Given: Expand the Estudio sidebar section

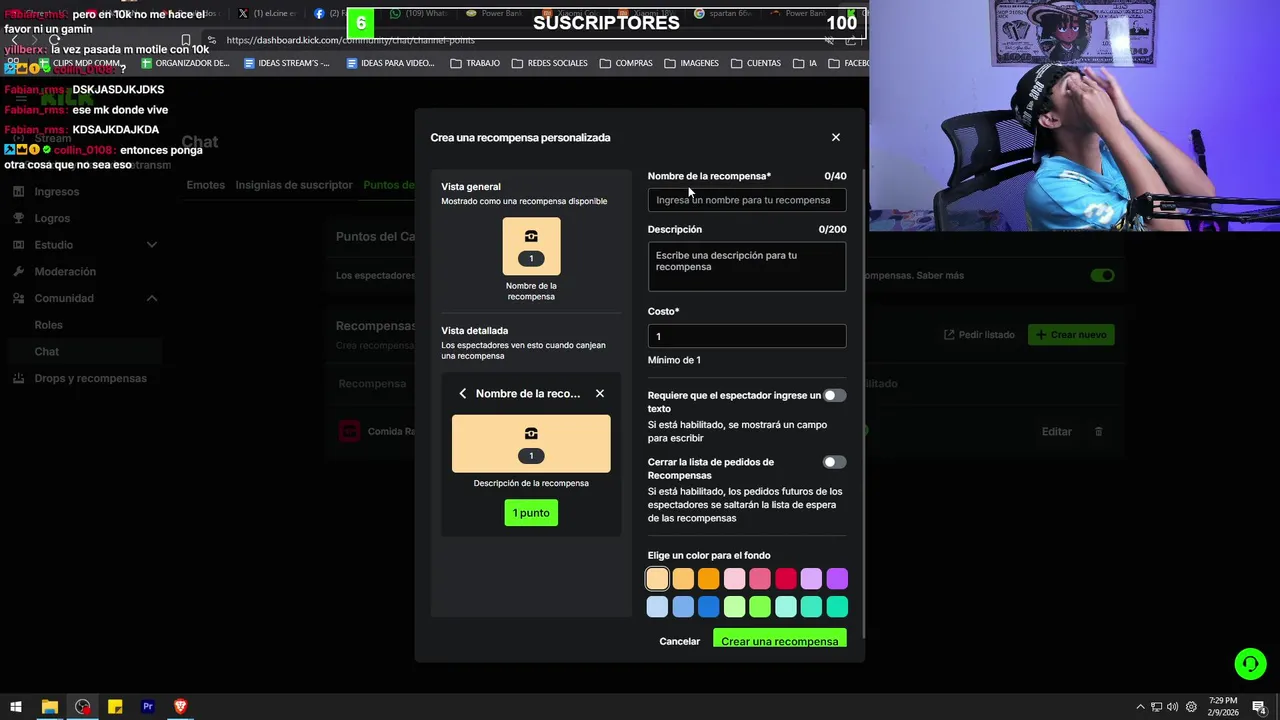Looking at the screenshot, I should coord(152,245).
